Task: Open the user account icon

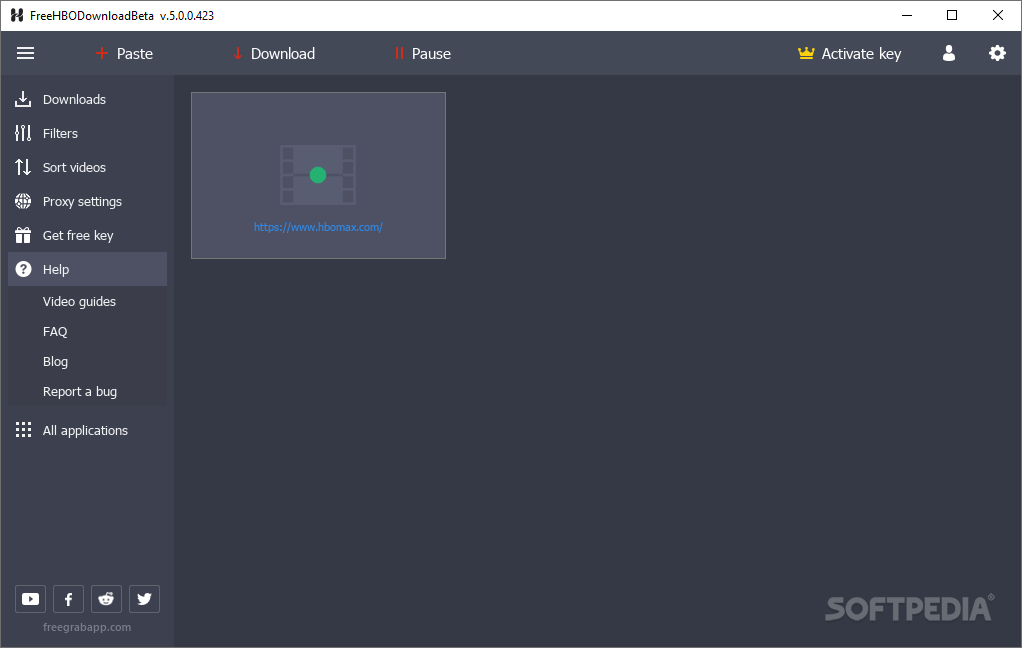Action: (949, 53)
